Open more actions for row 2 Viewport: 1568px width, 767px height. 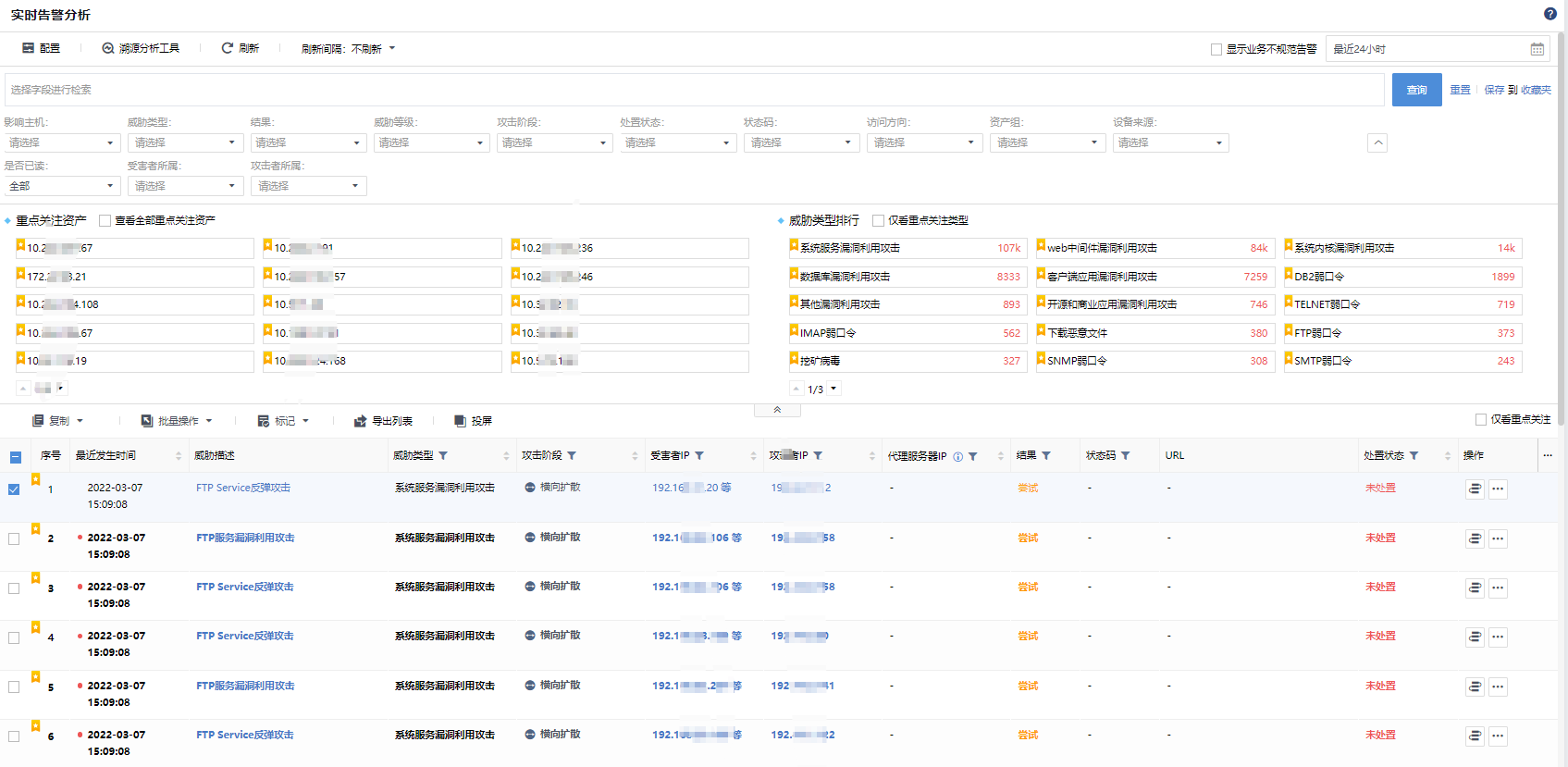tap(1498, 538)
